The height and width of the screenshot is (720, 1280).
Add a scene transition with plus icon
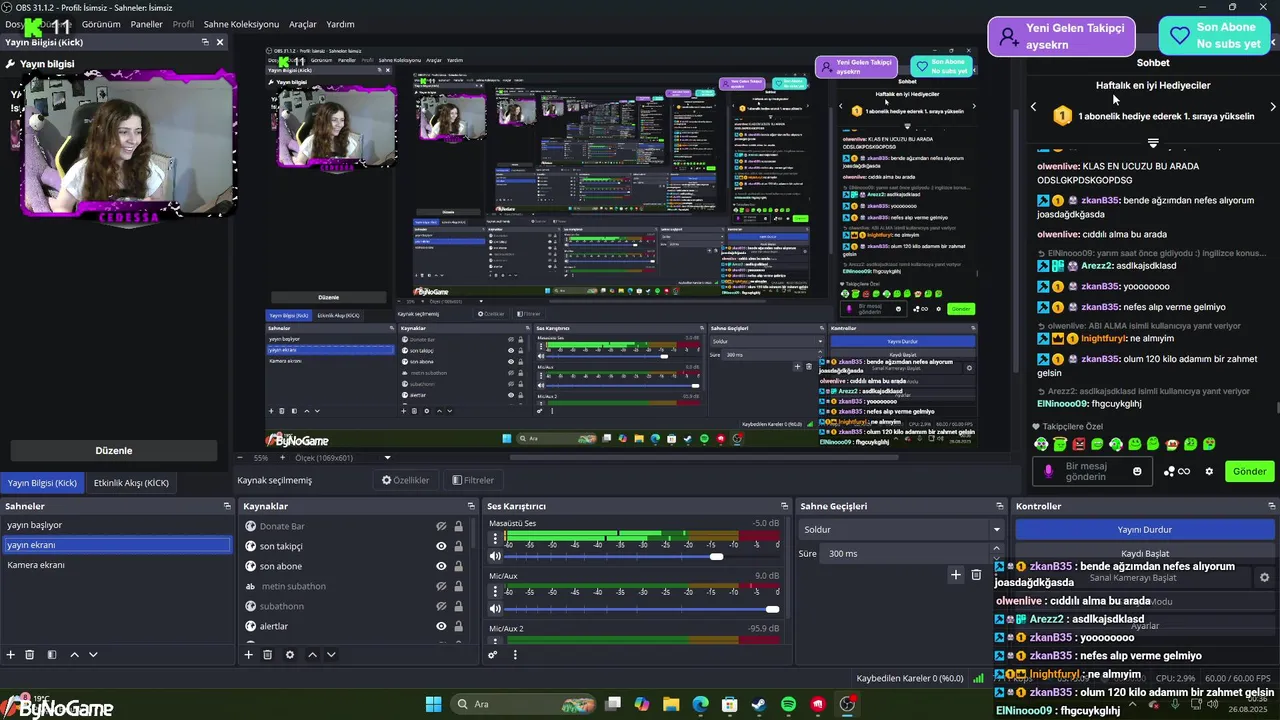click(956, 574)
